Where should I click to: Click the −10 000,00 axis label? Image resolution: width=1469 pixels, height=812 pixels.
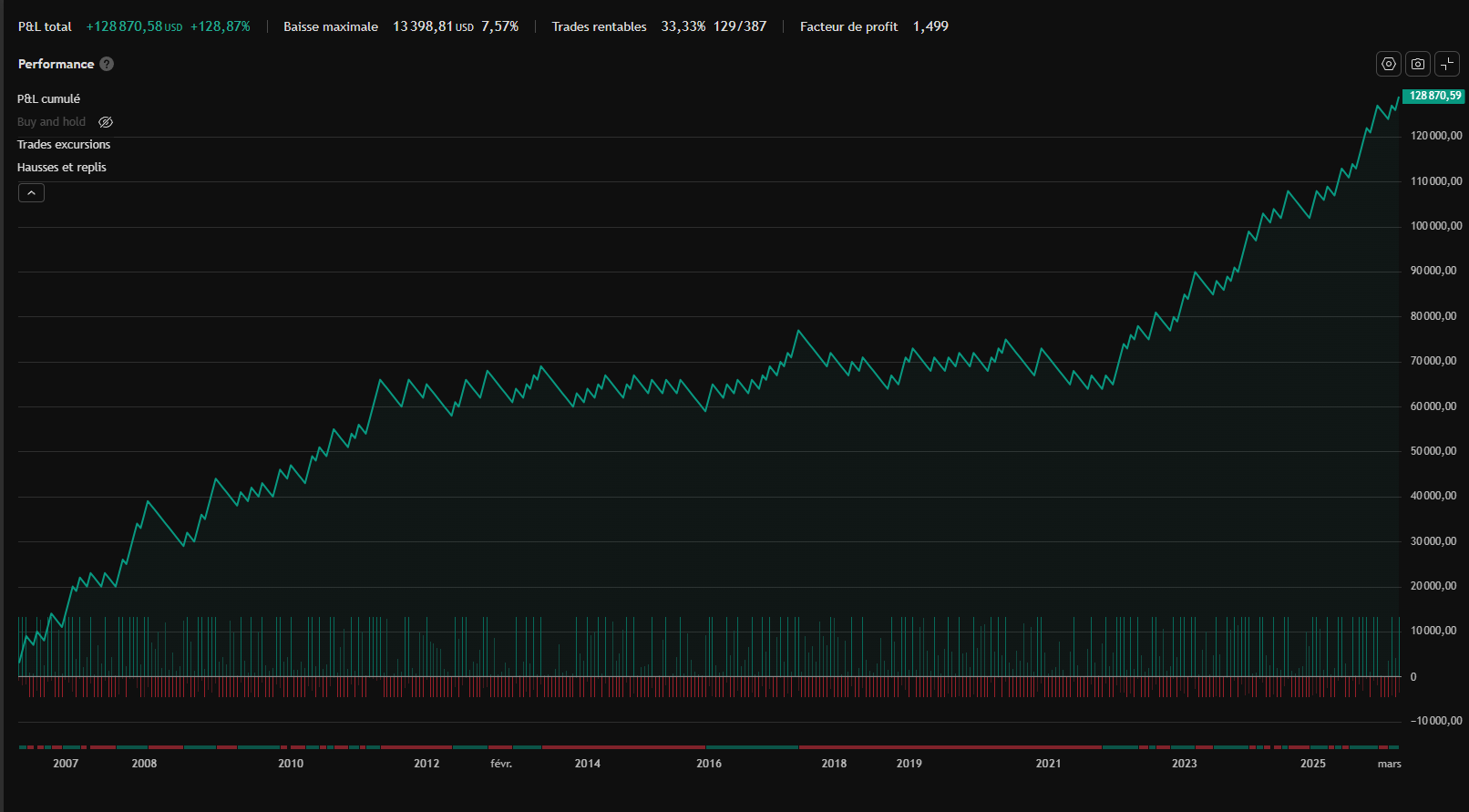1436,721
